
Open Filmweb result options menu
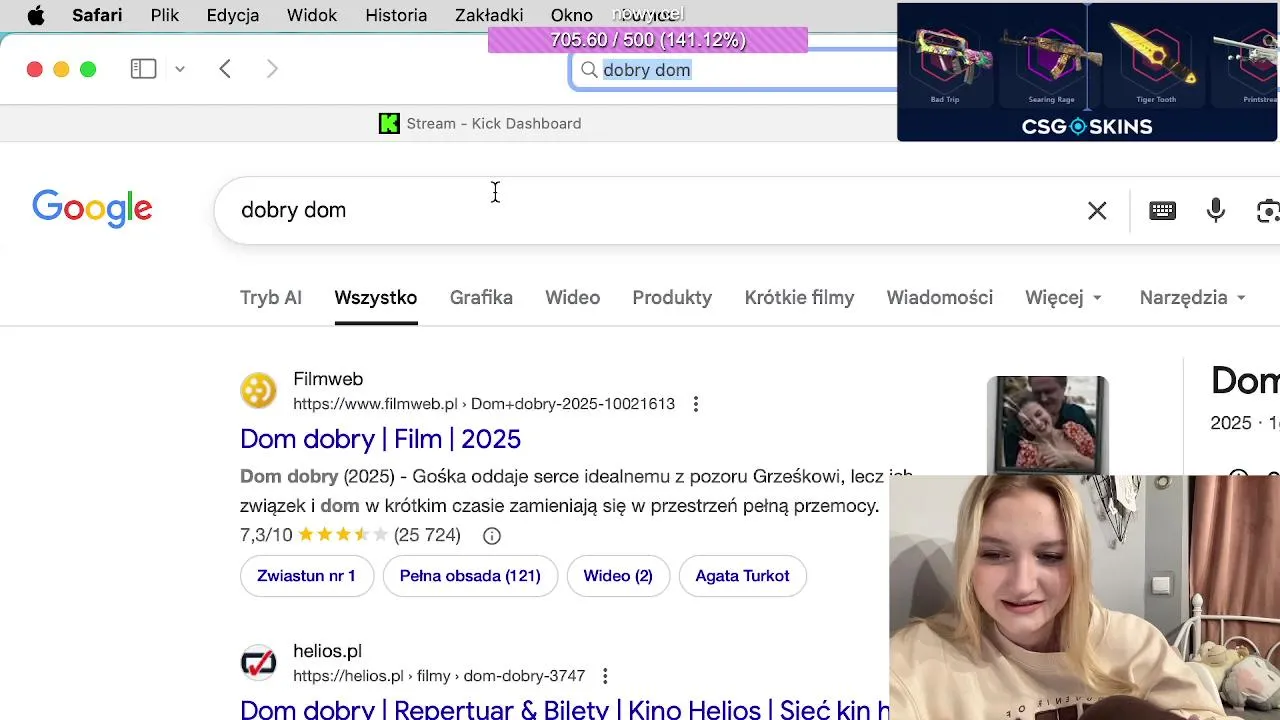(x=696, y=404)
